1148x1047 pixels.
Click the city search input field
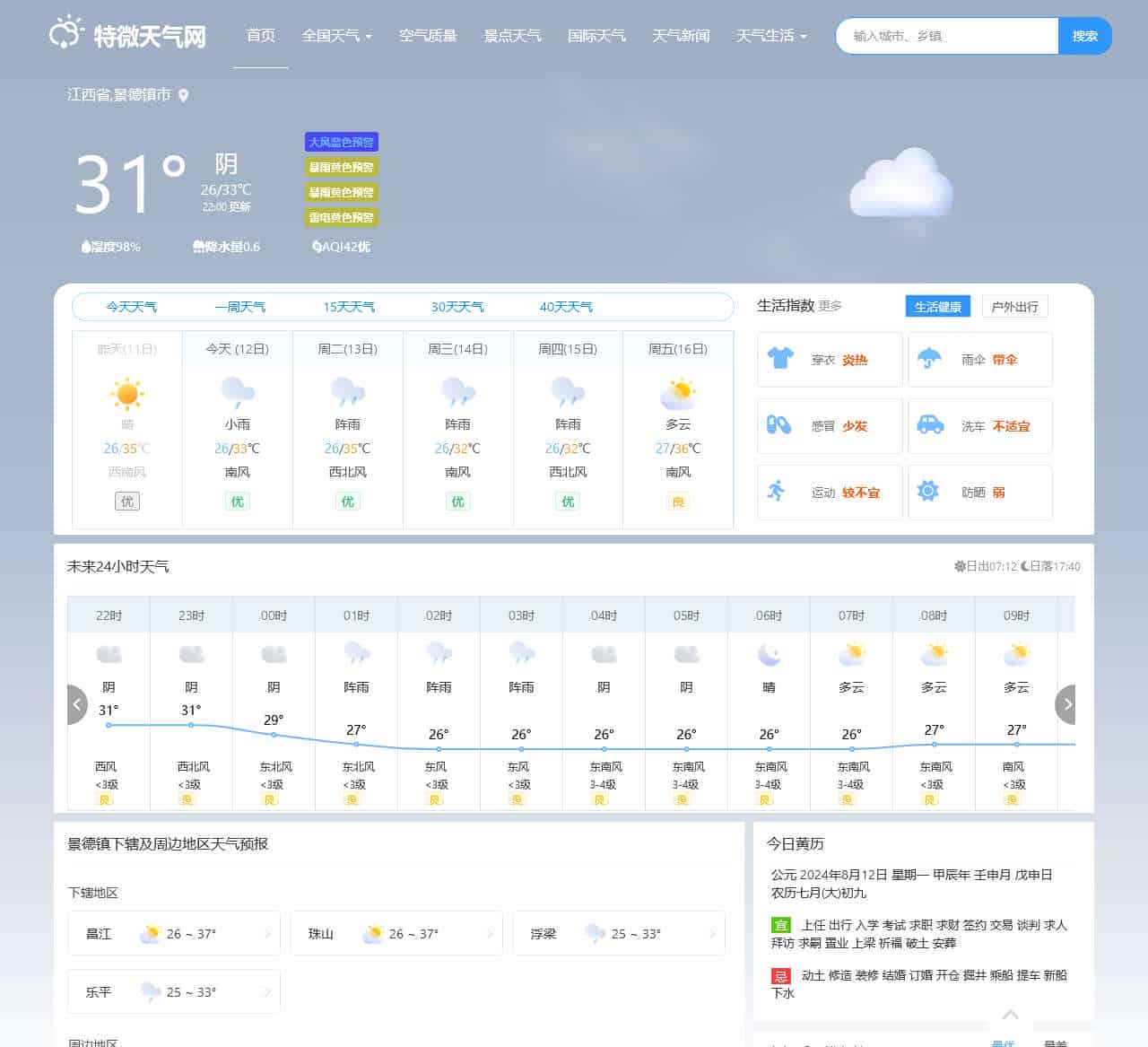click(947, 36)
